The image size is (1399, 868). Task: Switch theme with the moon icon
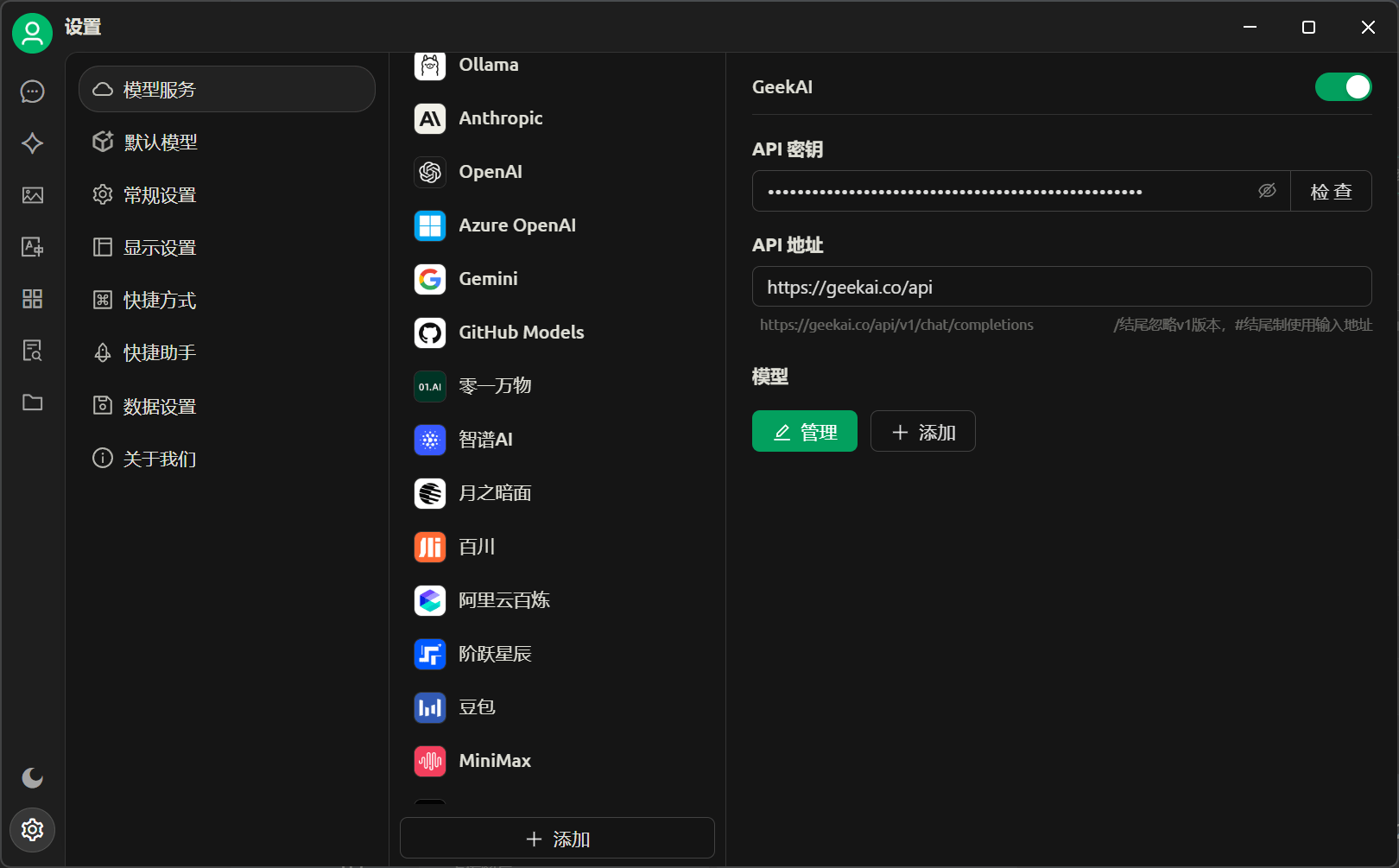[x=32, y=778]
